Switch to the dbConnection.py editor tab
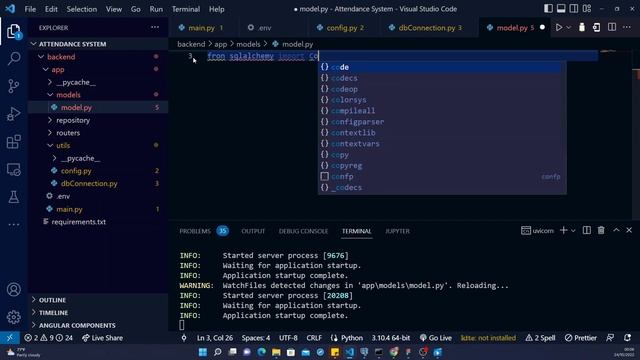The height and width of the screenshot is (360, 640). 426,28
